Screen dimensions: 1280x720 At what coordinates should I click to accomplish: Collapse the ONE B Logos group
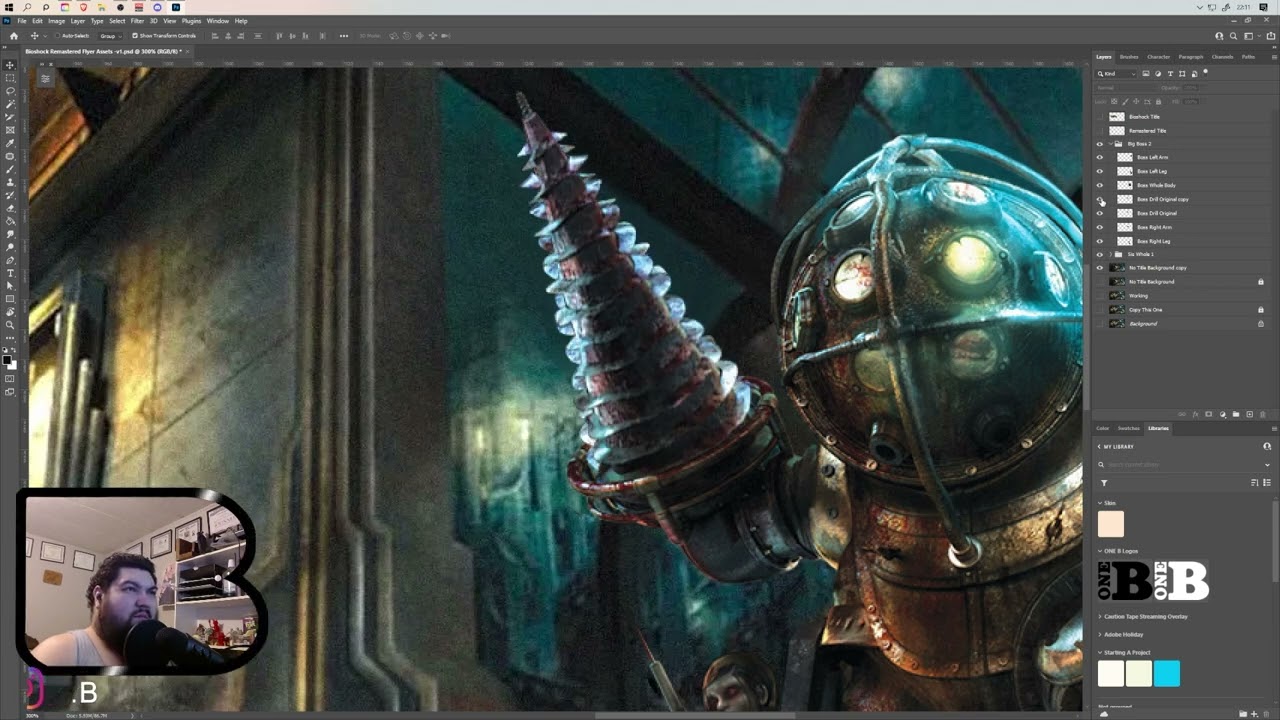tap(1100, 551)
